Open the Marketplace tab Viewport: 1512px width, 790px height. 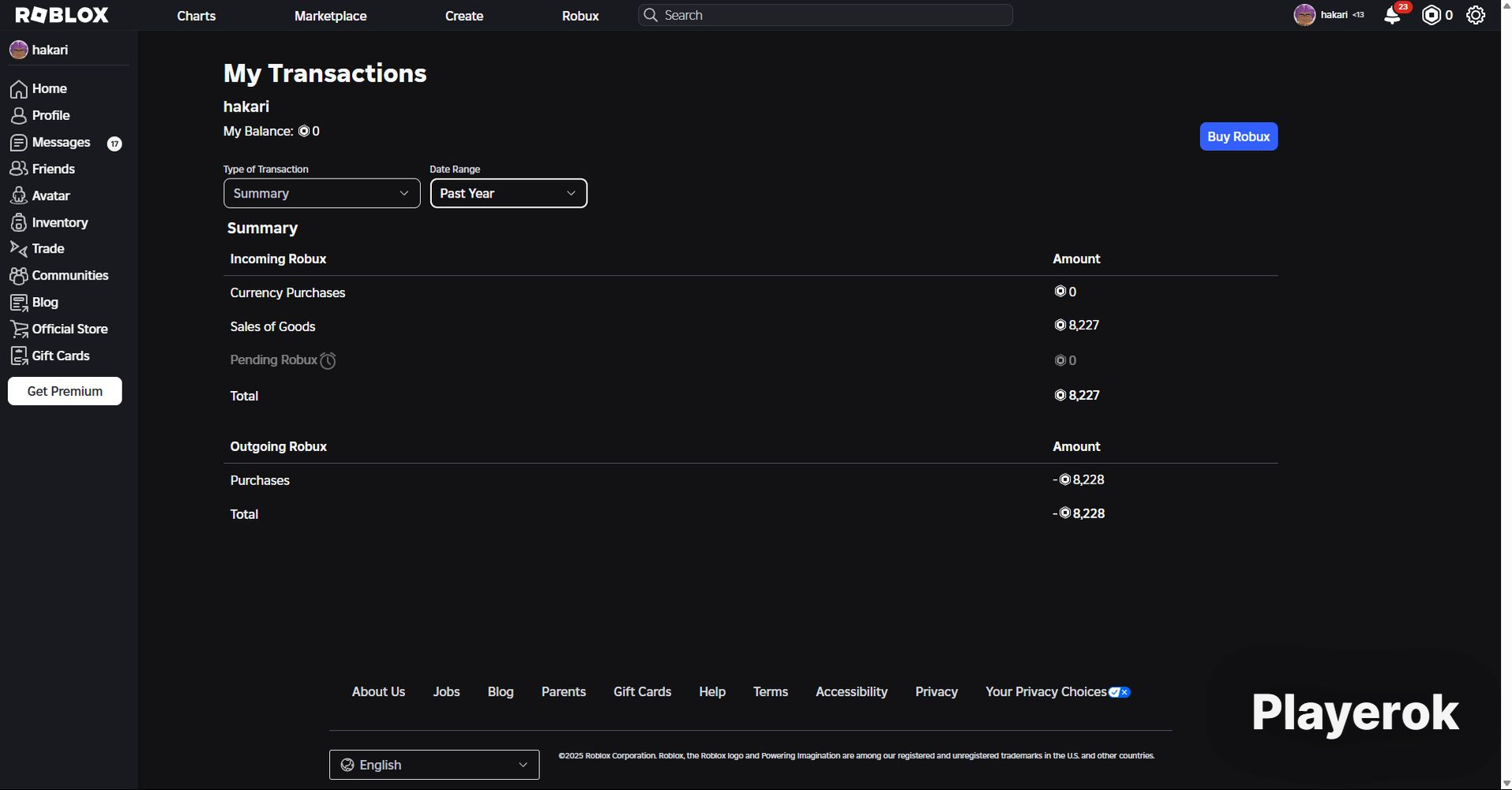coord(331,16)
